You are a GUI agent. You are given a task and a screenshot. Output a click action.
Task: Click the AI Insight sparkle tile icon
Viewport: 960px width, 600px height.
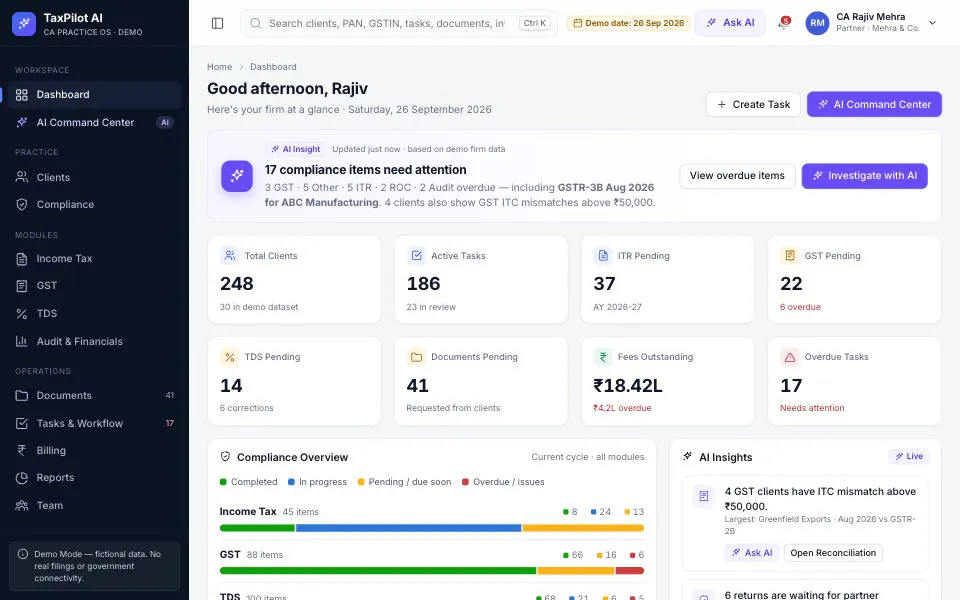click(237, 176)
